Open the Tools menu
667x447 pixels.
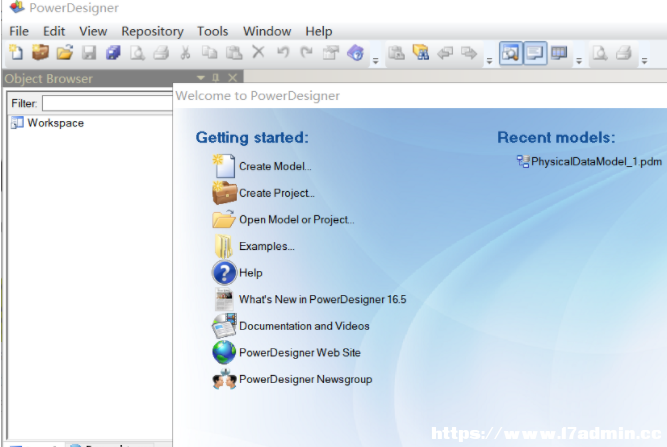coord(212,31)
